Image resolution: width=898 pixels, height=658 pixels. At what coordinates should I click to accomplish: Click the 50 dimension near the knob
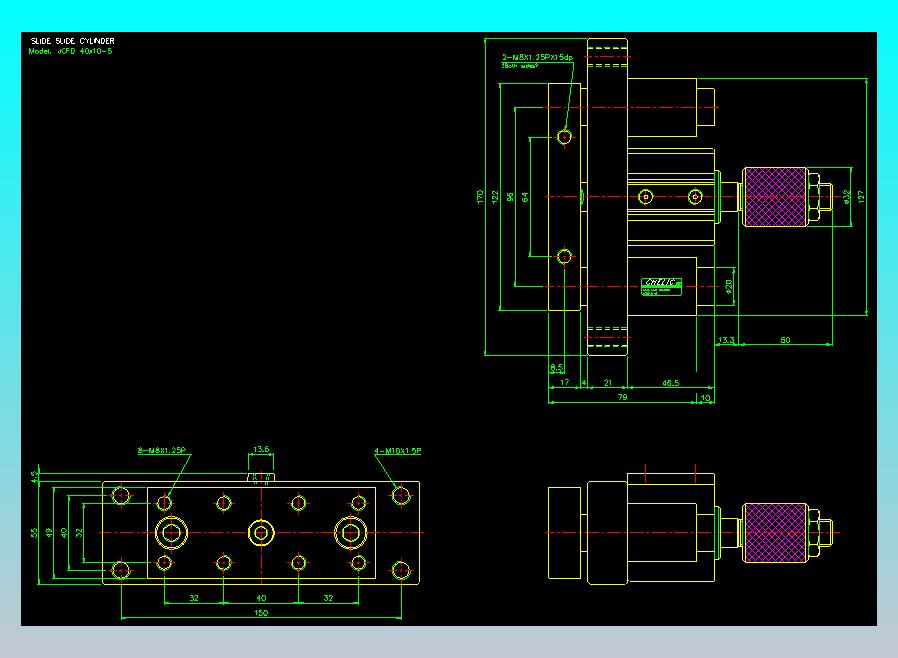[x=785, y=340]
